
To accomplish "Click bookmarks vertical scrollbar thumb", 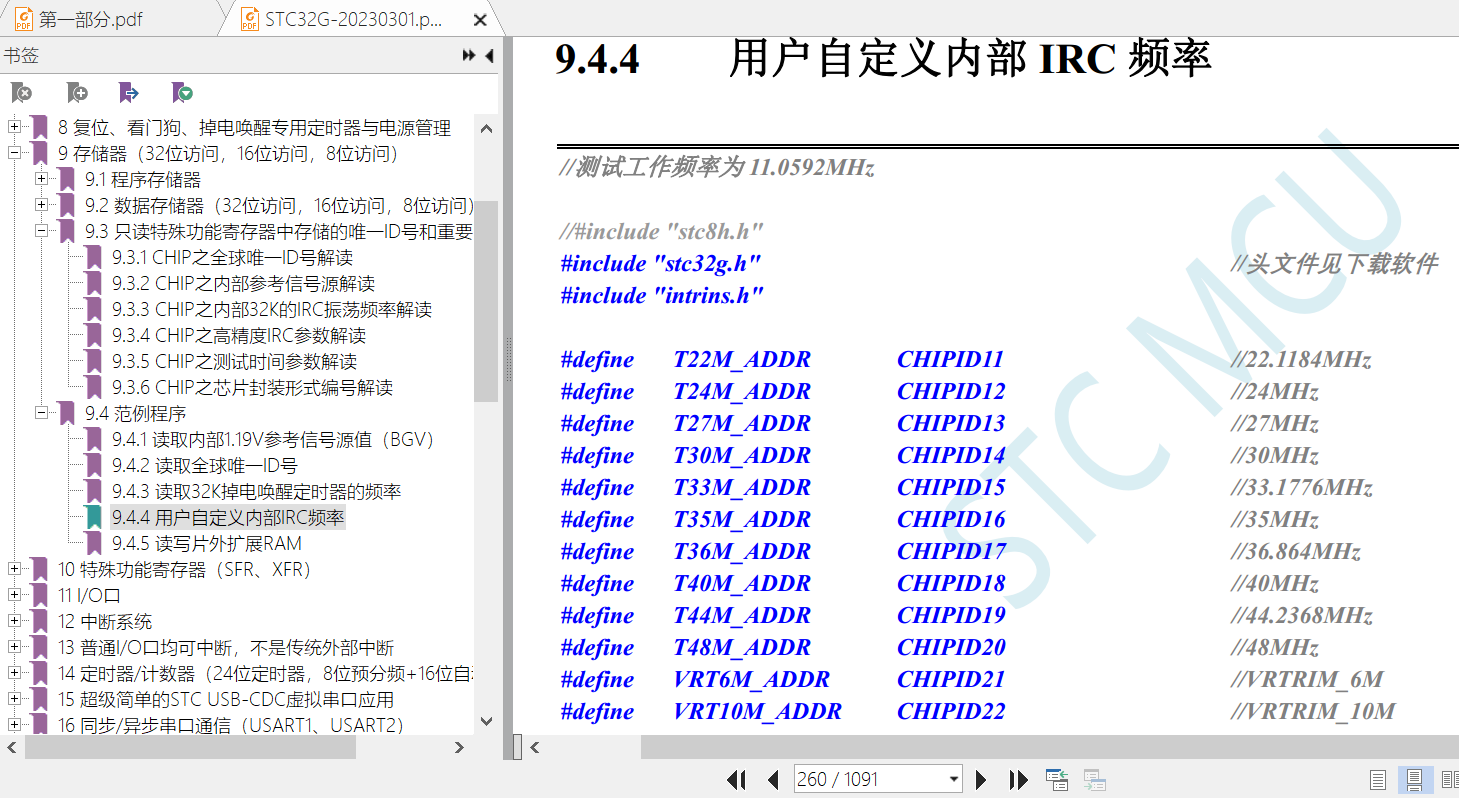I will [x=486, y=300].
